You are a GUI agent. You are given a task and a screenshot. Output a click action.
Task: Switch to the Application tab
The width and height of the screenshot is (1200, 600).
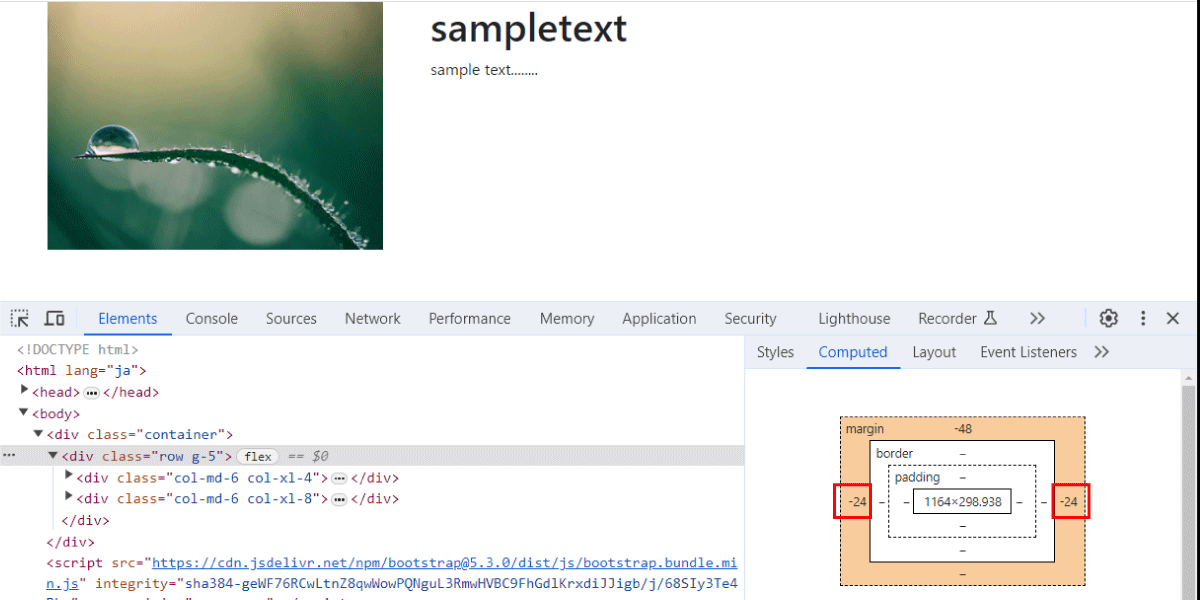[659, 319]
